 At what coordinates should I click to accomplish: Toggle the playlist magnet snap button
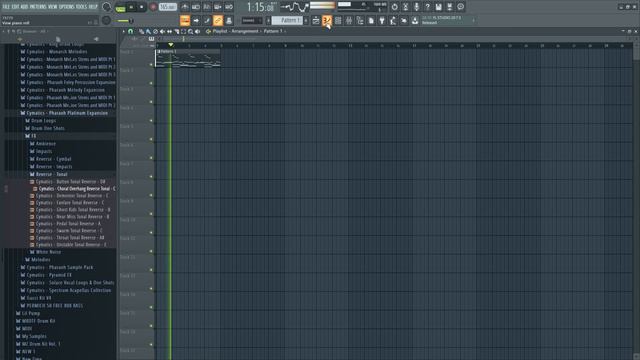(x=130, y=31)
